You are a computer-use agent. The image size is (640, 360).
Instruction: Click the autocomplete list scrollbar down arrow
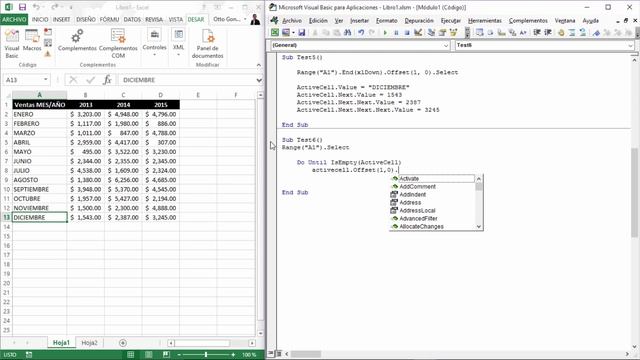pyautogui.click(x=479, y=227)
